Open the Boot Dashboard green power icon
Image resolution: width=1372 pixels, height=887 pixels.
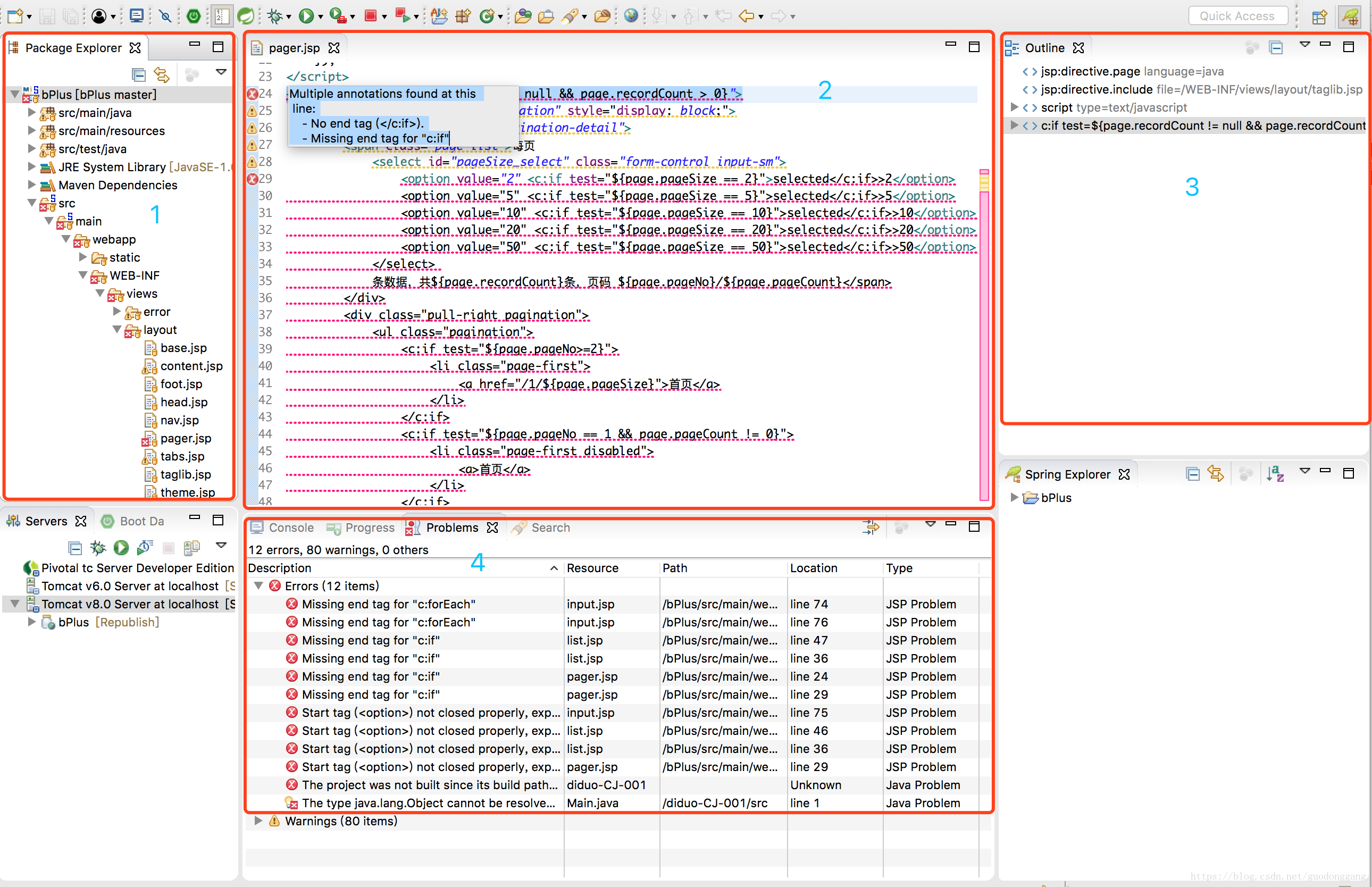pos(194,15)
